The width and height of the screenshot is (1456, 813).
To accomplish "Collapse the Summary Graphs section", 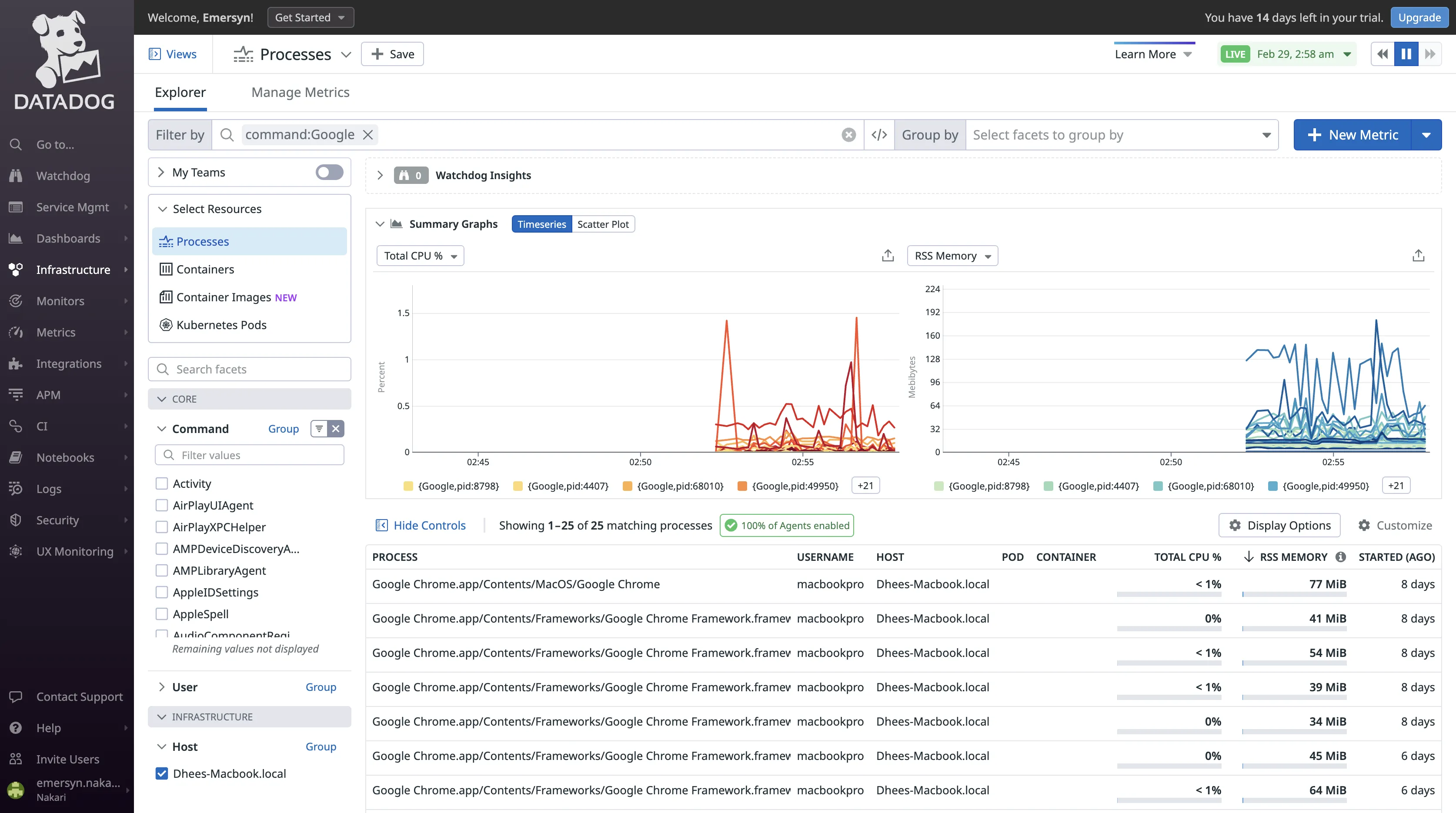I will pyautogui.click(x=380, y=224).
